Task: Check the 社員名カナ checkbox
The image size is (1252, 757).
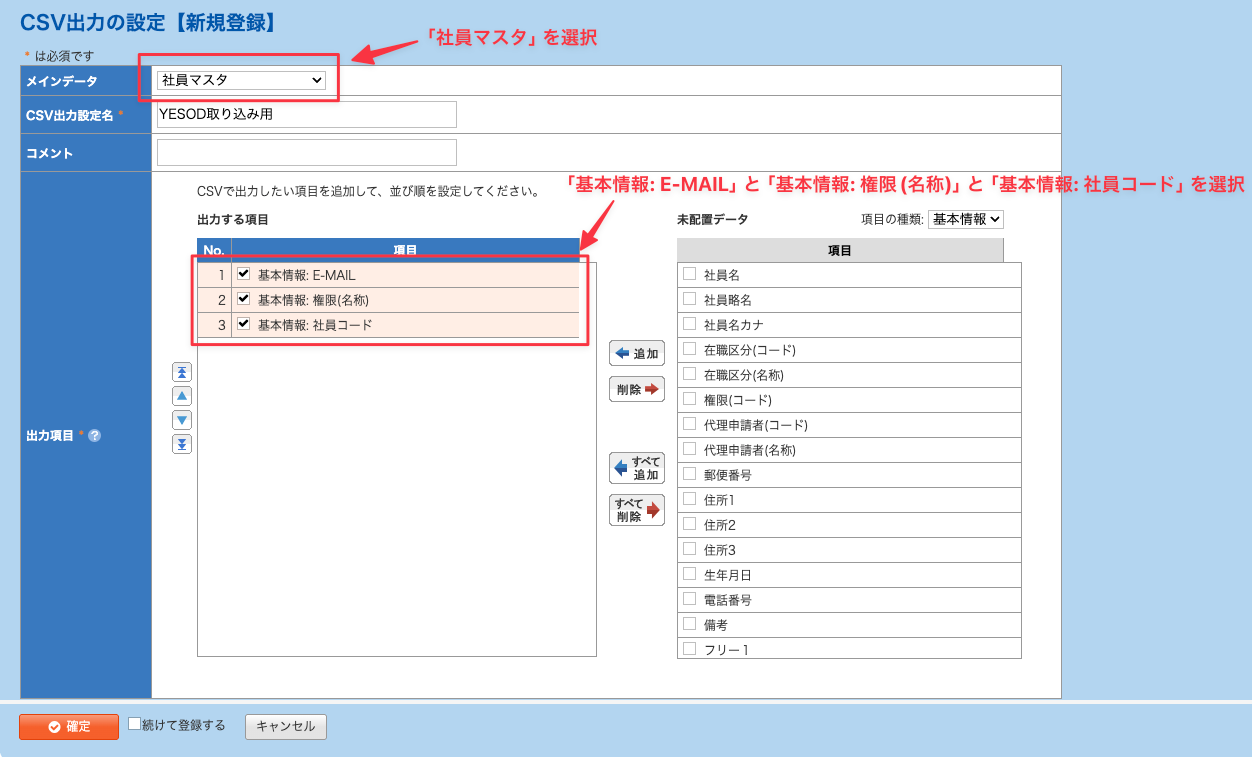Action: [689, 323]
